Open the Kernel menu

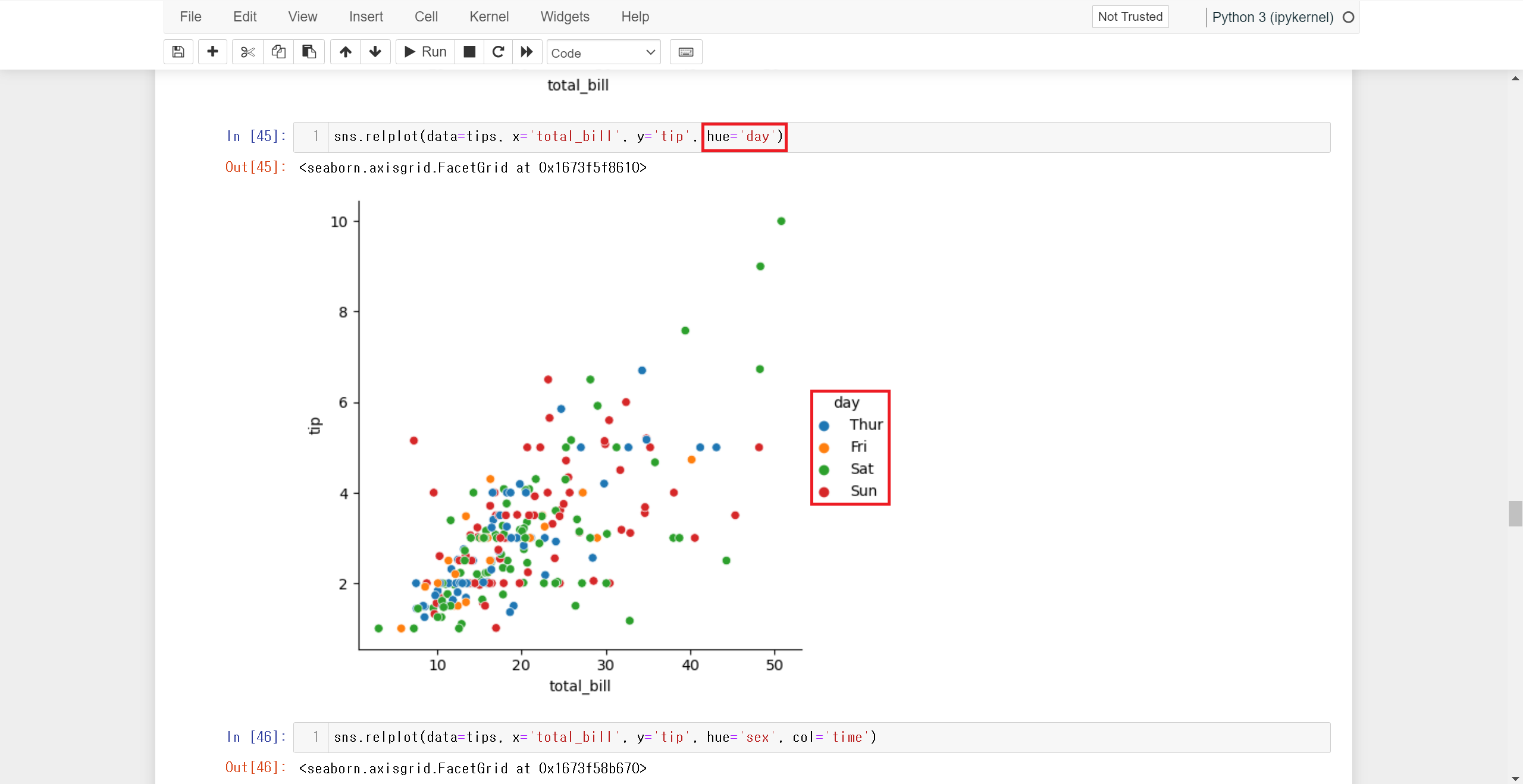(488, 17)
